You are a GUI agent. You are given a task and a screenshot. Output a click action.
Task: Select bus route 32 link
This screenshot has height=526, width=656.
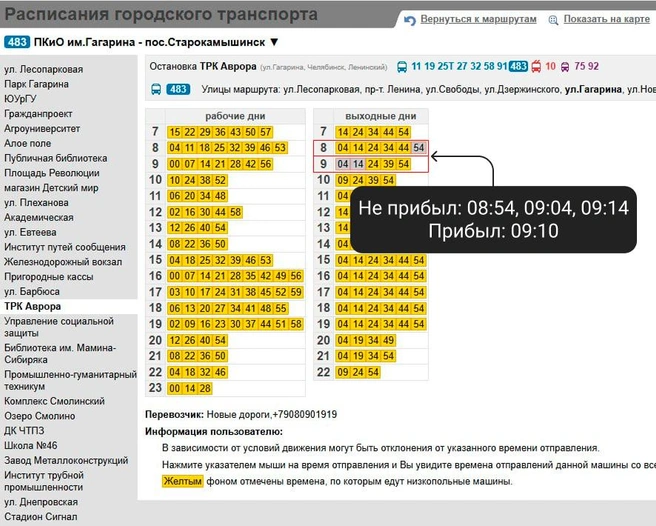tap(476, 66)
